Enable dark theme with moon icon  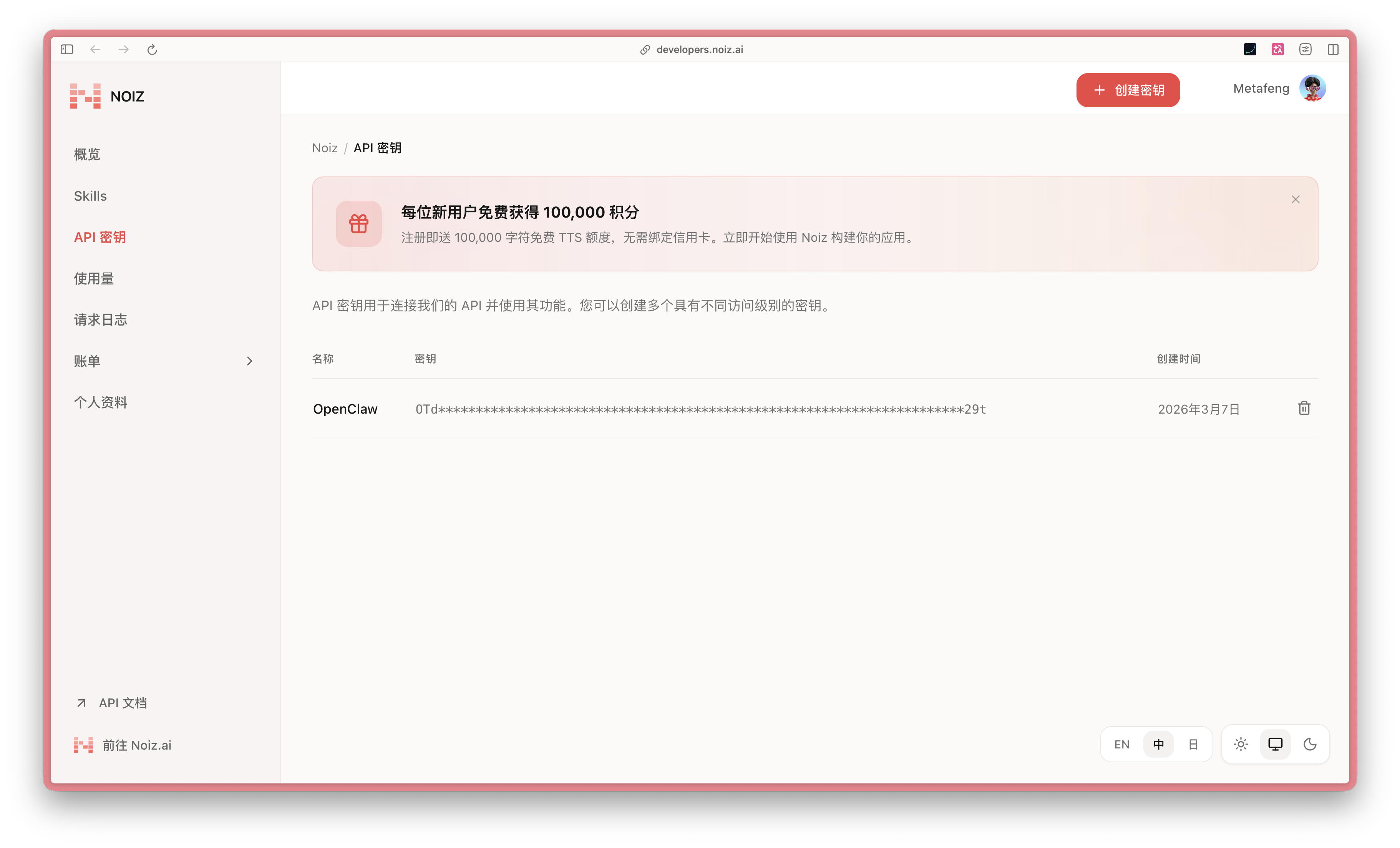click(1310, 745)
